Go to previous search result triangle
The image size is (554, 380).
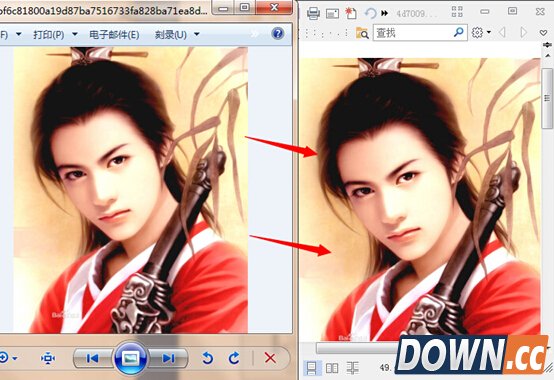pos(502,32)
